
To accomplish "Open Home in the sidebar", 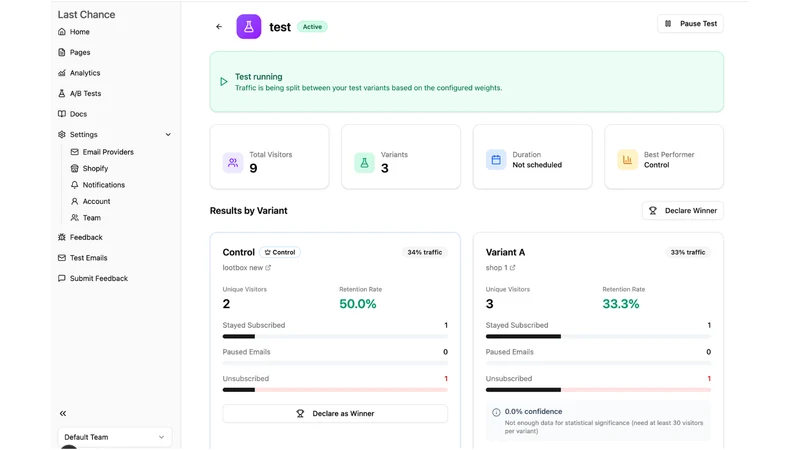I will pos(80,32).
